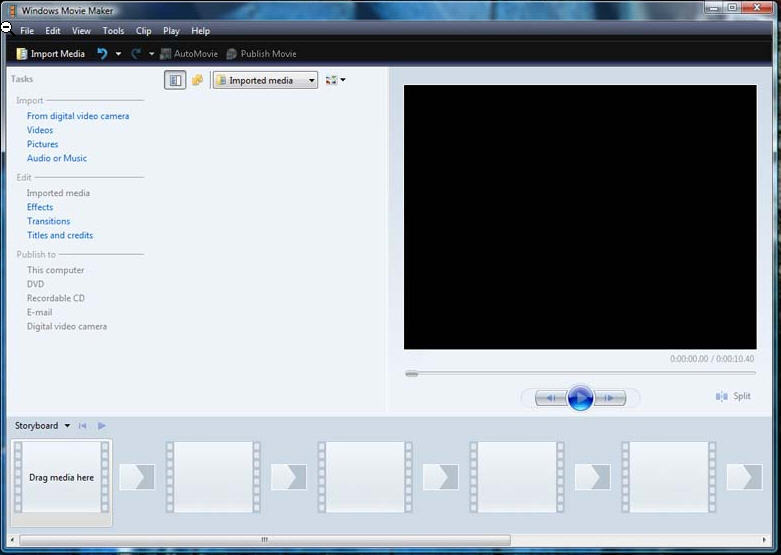
Task: Open the Edit menu
Action: coord(53,31)
